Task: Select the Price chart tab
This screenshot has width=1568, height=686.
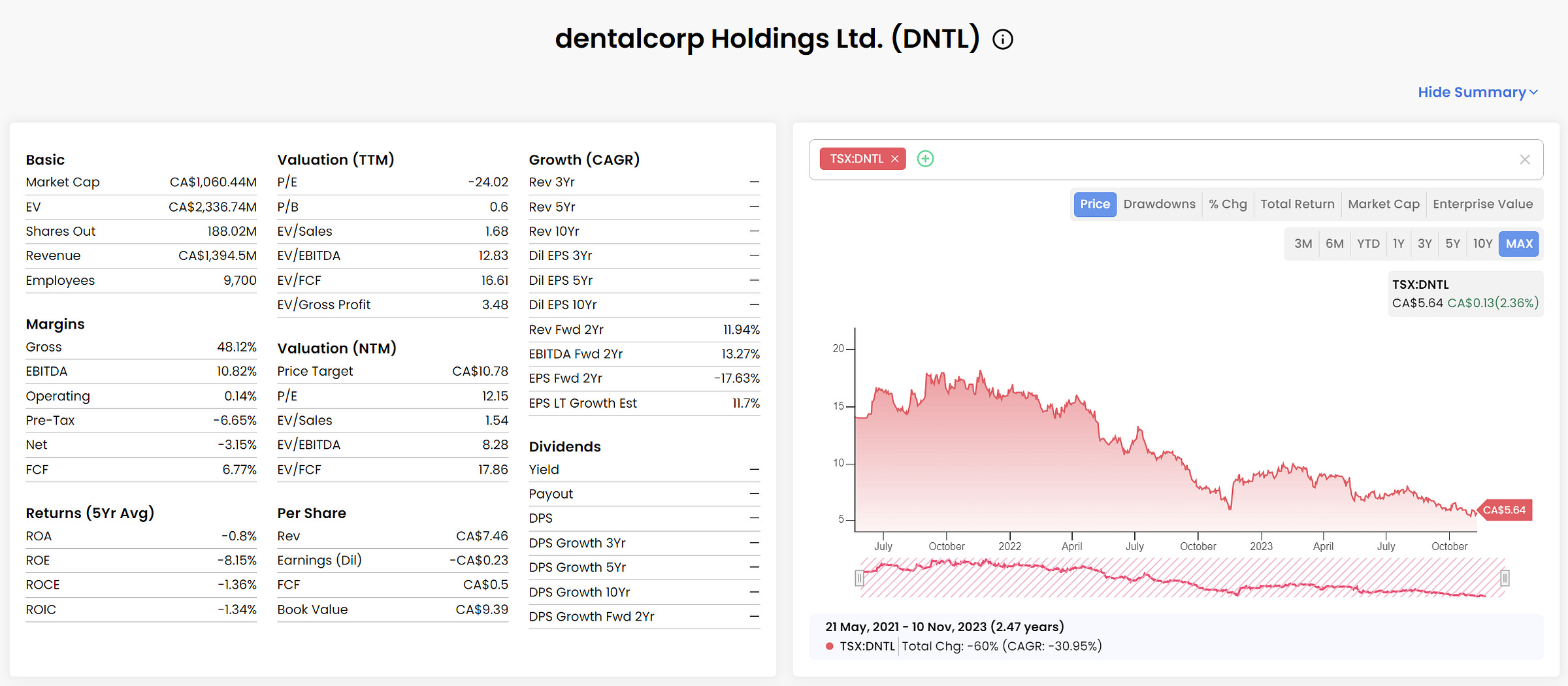Action: pos(1095,204)
